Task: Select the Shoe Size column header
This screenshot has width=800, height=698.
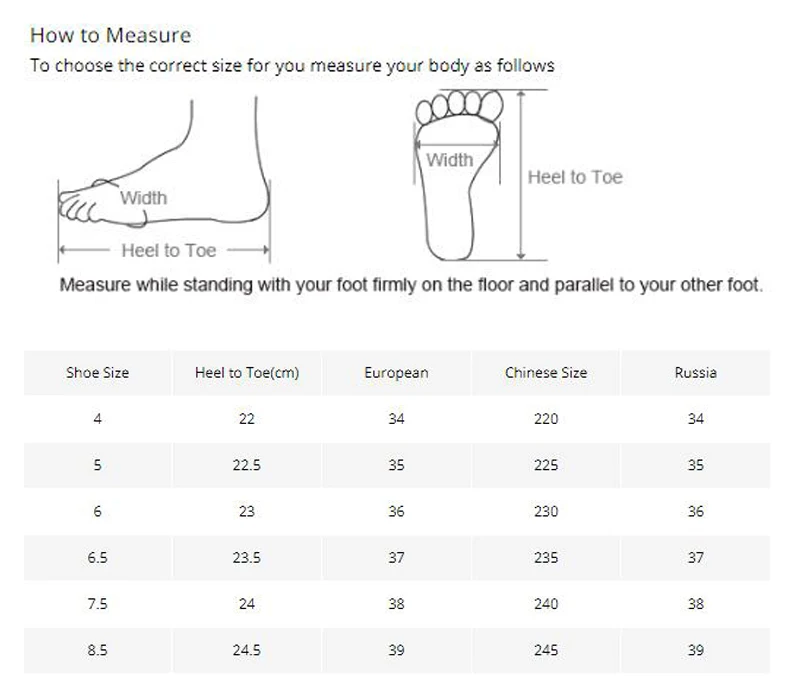Action: coord(97,372)
